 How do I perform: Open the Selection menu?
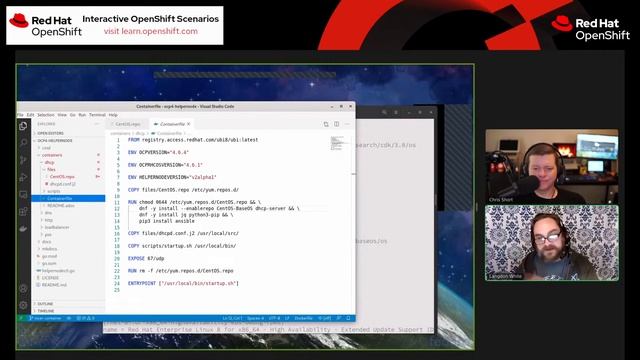(46, 115)
